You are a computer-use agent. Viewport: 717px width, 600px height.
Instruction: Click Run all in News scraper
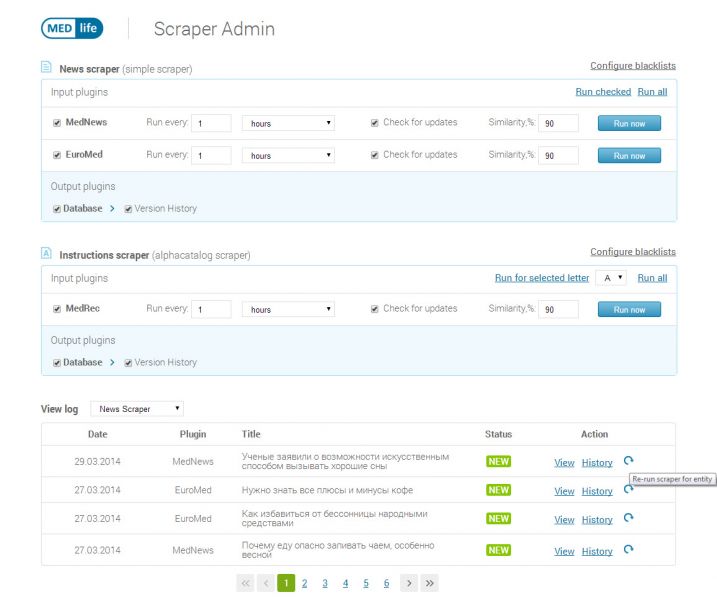click(652, 91)
